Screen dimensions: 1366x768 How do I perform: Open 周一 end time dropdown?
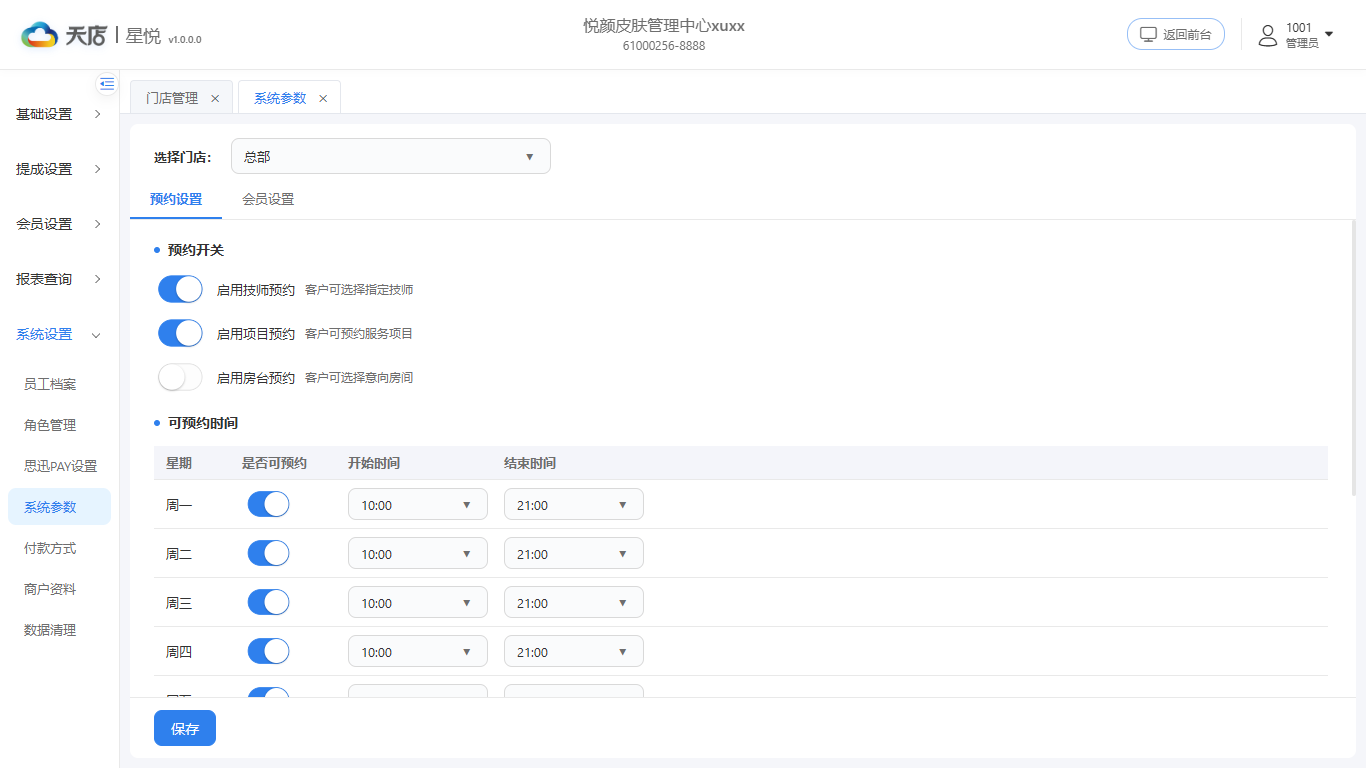(574, 504)
